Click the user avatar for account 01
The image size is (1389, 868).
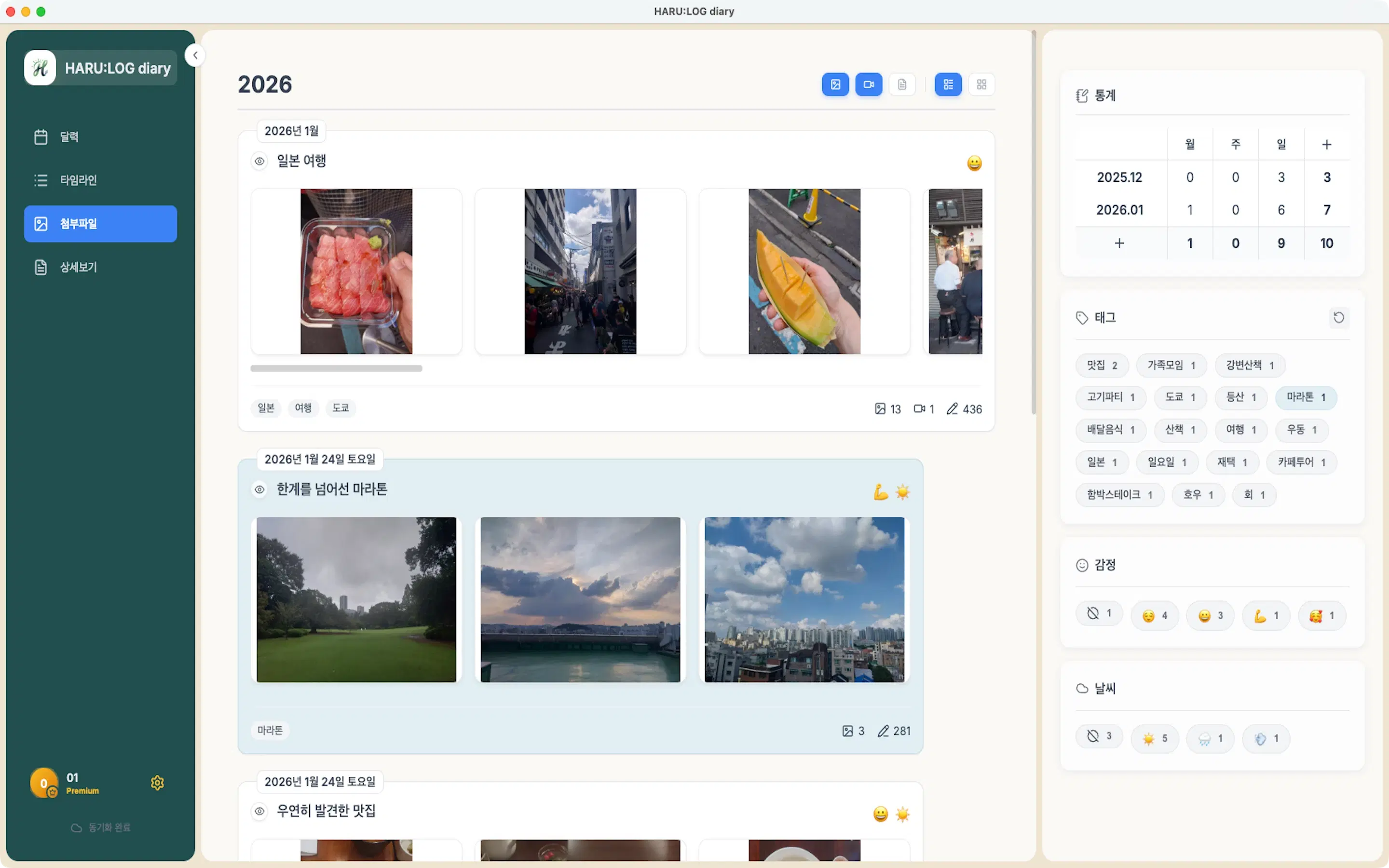(44, 783)
